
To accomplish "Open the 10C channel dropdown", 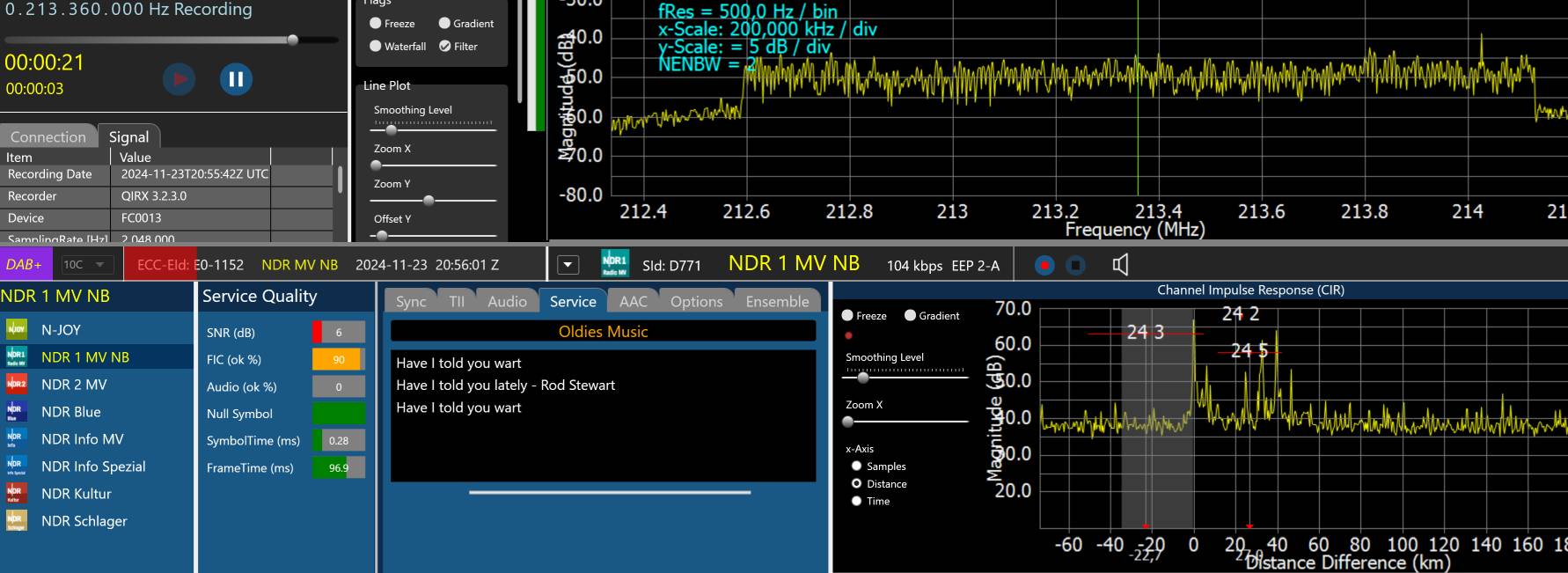I will [x=86, y=265].
